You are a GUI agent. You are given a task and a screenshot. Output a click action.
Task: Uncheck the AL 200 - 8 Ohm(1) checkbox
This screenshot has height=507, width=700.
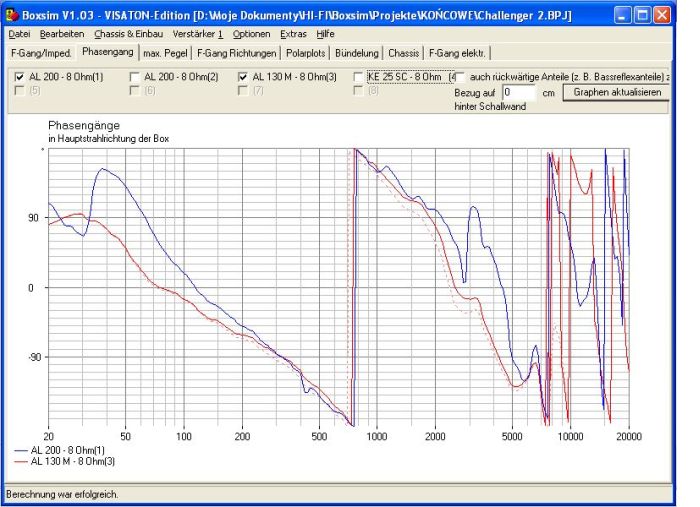(x=20, y=77)
